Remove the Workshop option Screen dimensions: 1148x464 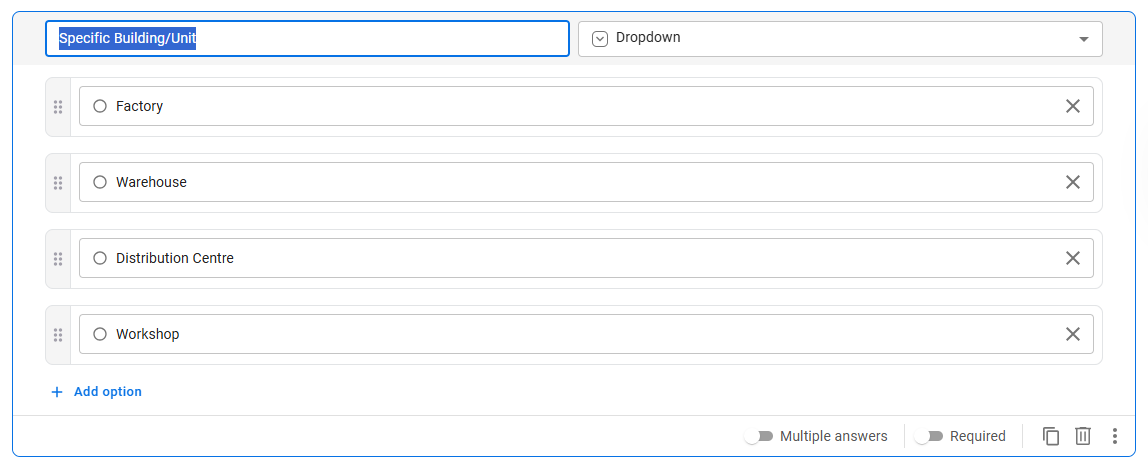coord(1072,334)
